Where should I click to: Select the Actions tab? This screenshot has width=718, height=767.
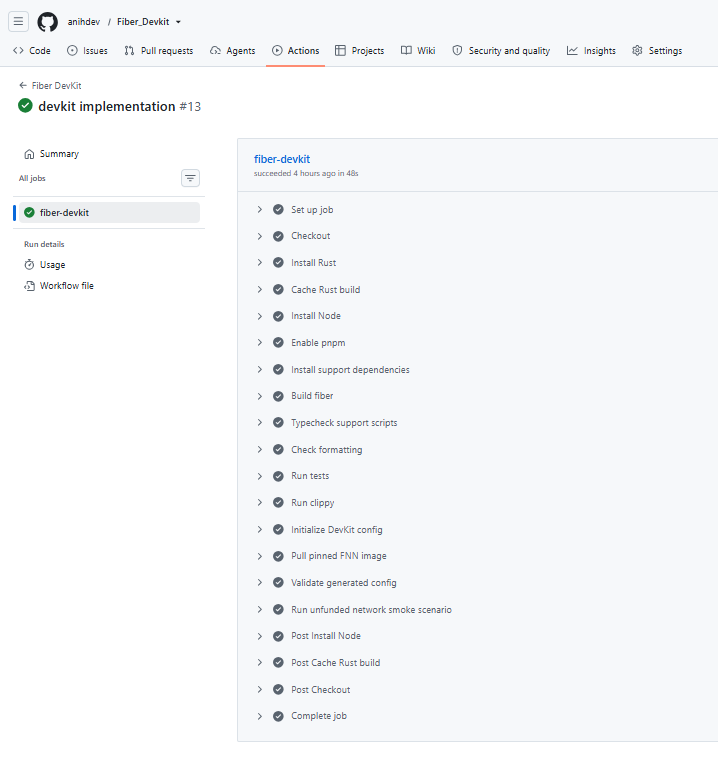pos(295,50)
